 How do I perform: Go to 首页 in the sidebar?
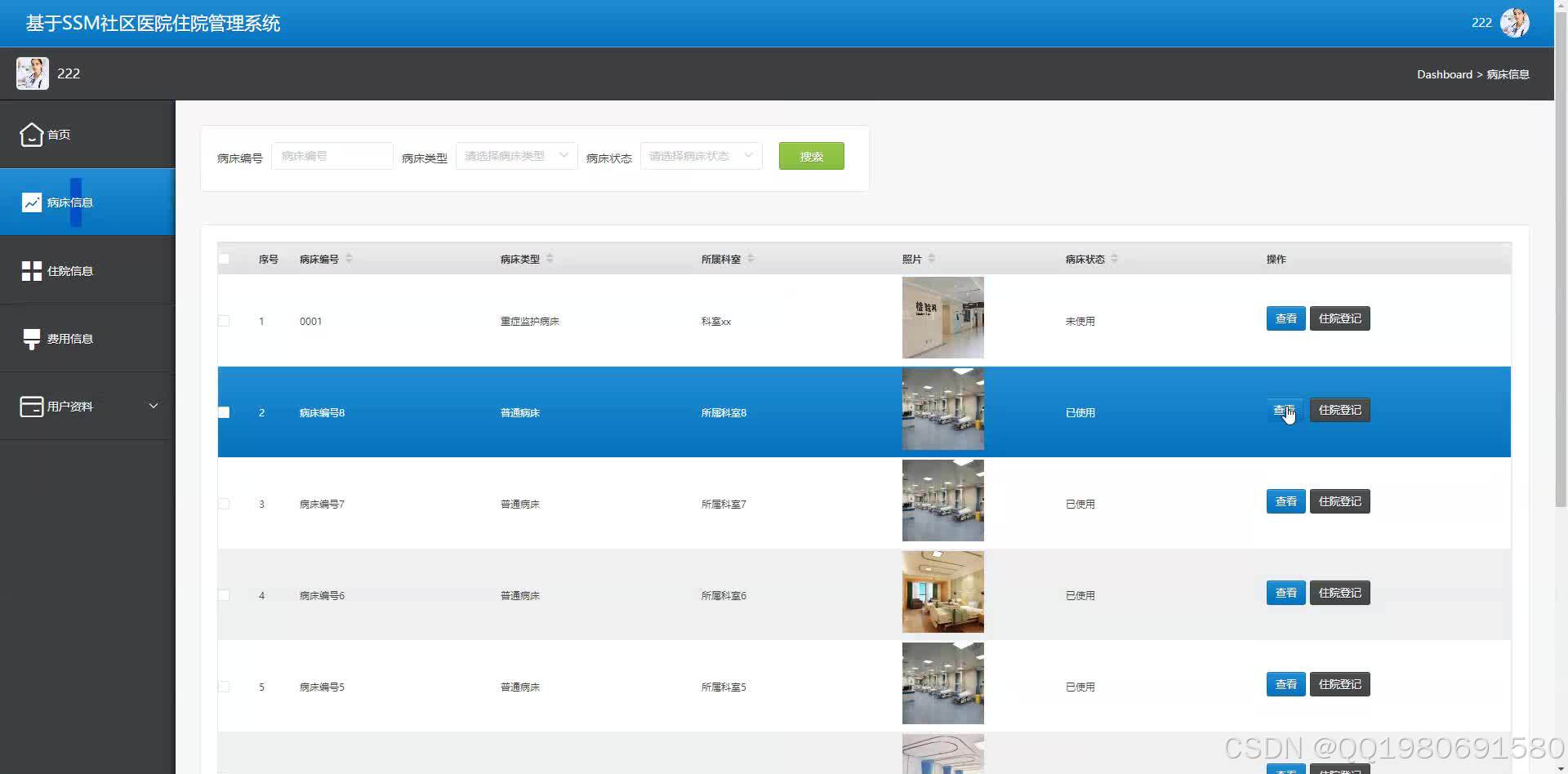87,135
